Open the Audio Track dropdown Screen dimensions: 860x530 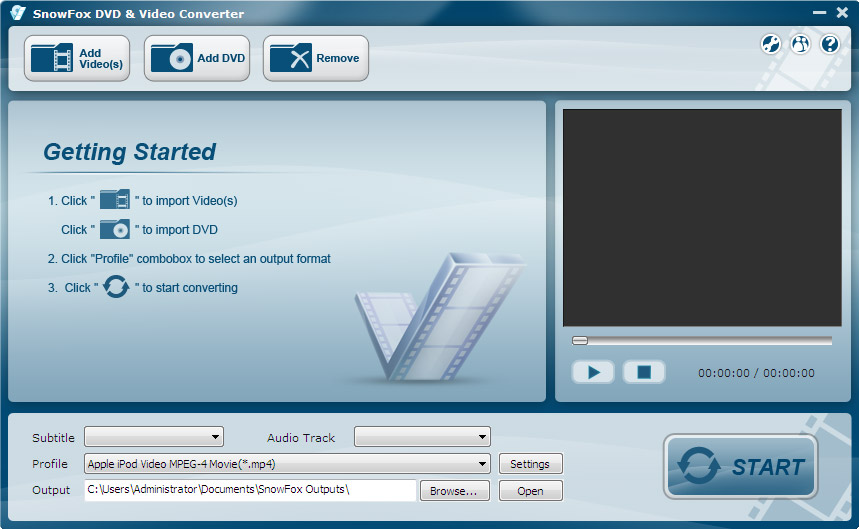pos(422,437)
